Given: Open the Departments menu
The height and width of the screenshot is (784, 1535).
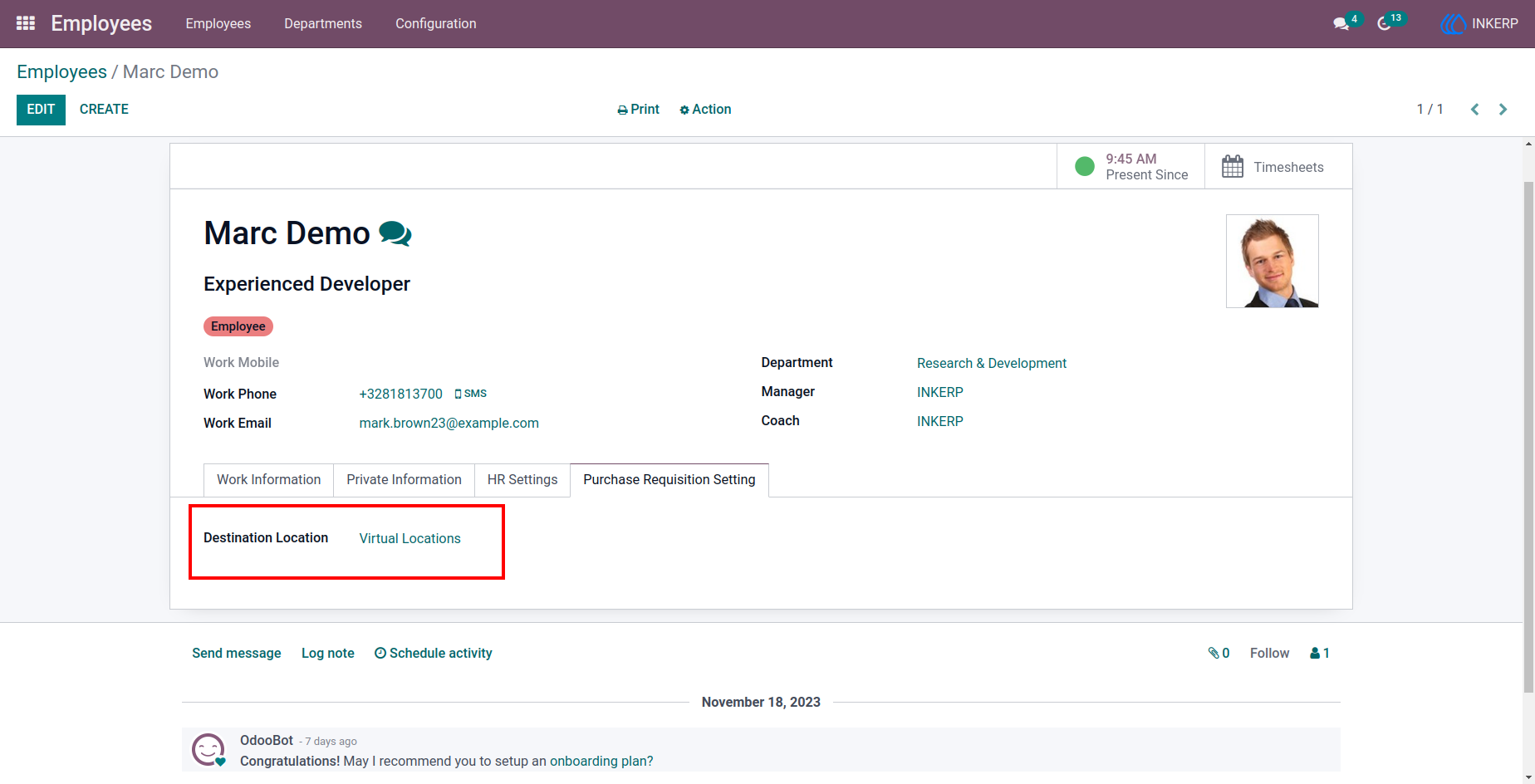Looking at the screenshot, I should coord(323,23).
